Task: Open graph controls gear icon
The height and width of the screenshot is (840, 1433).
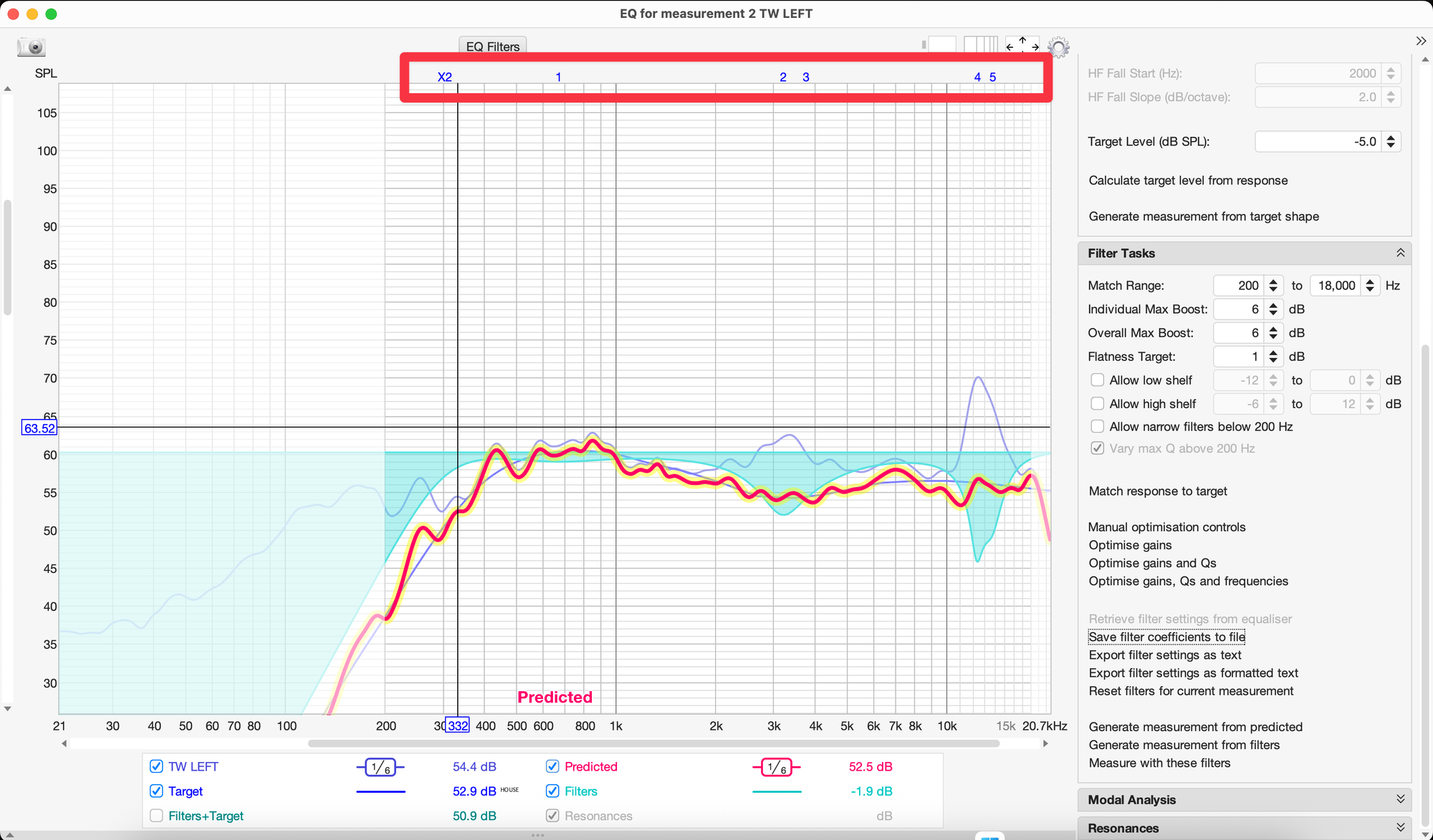Action: 1058,47
